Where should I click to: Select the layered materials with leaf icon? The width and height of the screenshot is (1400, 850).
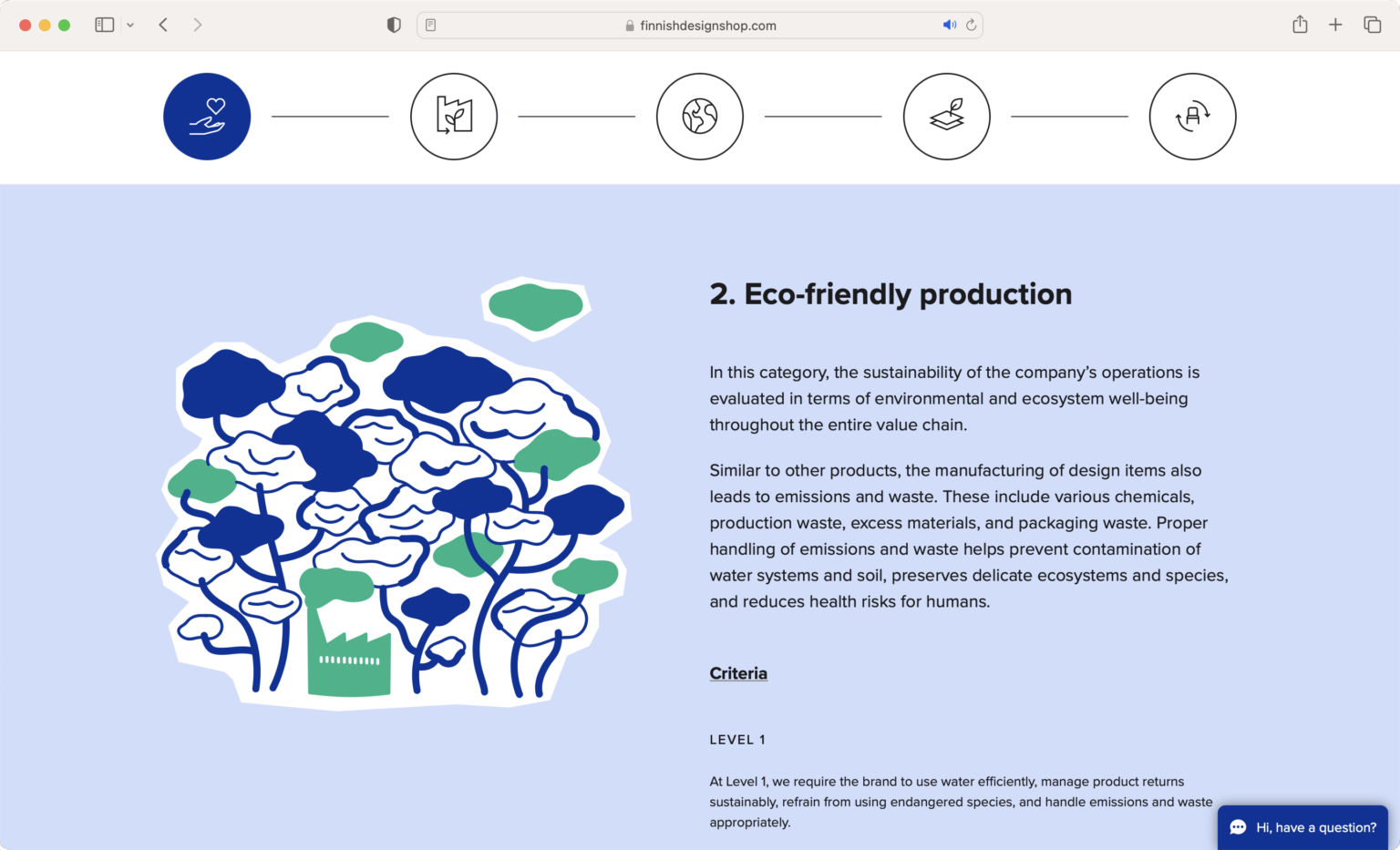tap(946, 117)
